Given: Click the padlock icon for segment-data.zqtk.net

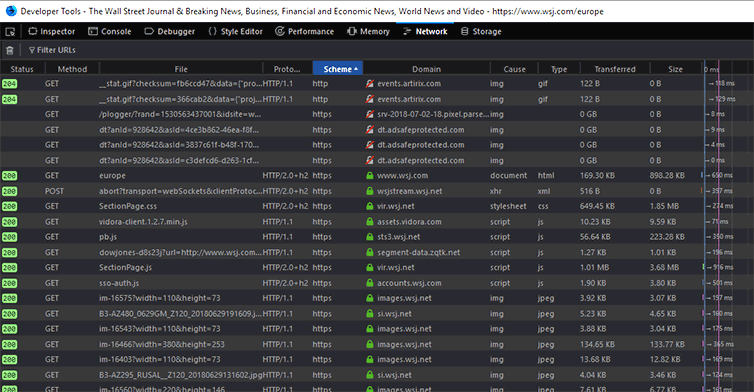Looking at the screenshot, I should click(x=369, y=253).
